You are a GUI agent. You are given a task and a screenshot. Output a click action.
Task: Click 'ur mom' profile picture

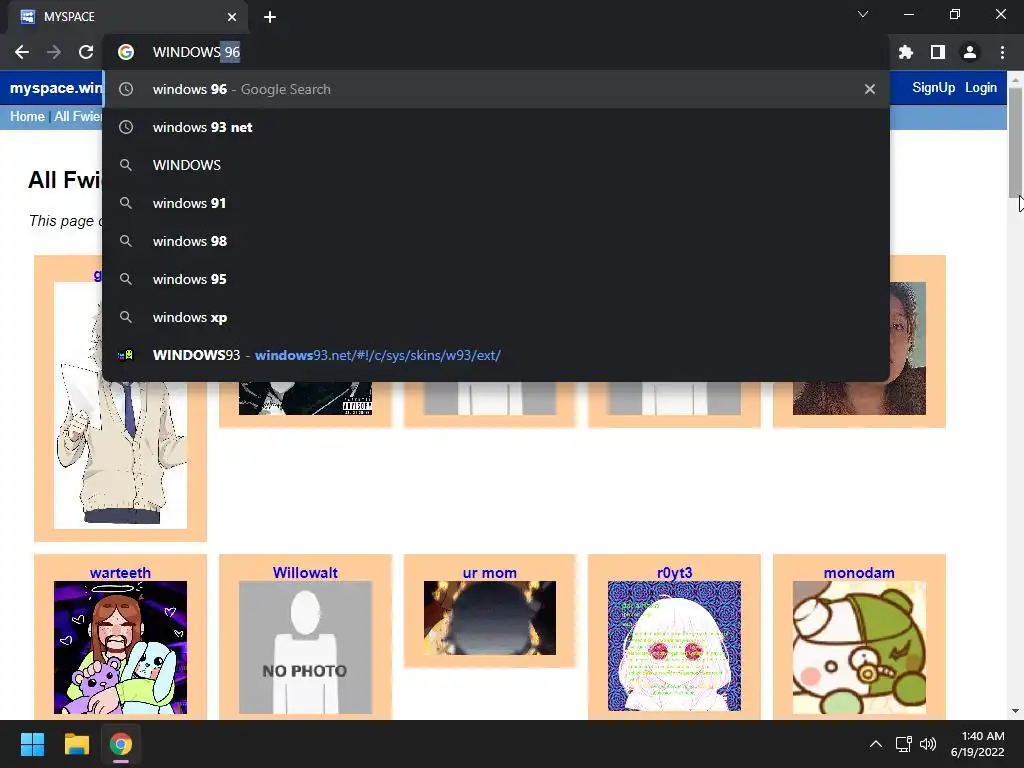490,618
